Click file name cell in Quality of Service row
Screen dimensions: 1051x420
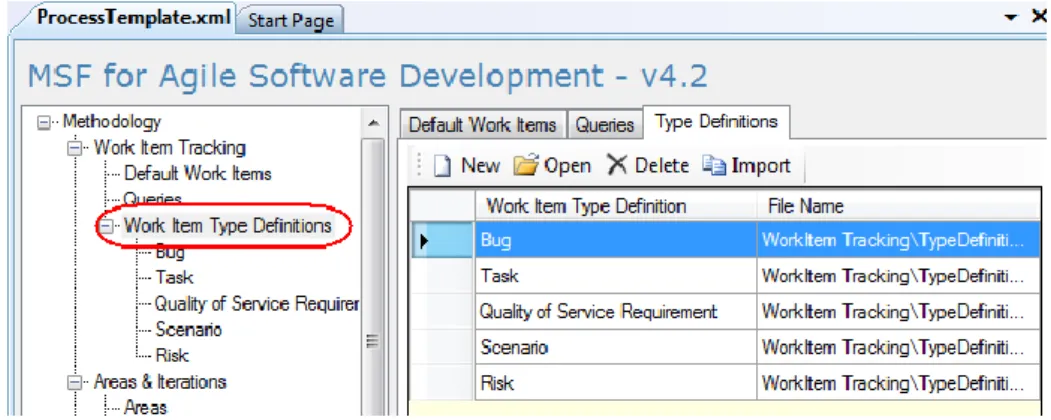pos(898,311)
